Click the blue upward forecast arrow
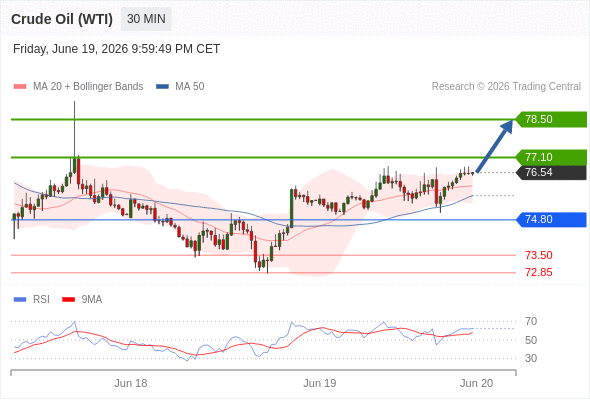 tap(494, 146)
